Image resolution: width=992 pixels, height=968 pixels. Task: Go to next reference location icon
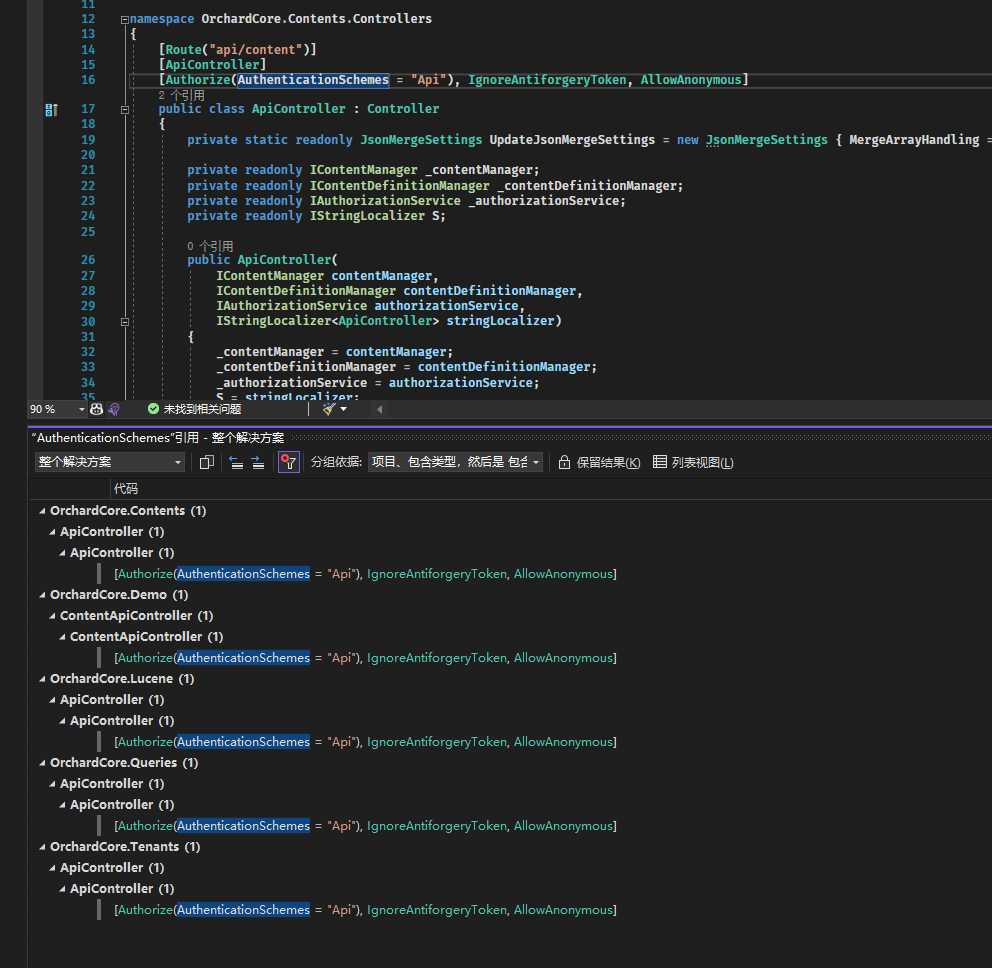click(257, 462)
